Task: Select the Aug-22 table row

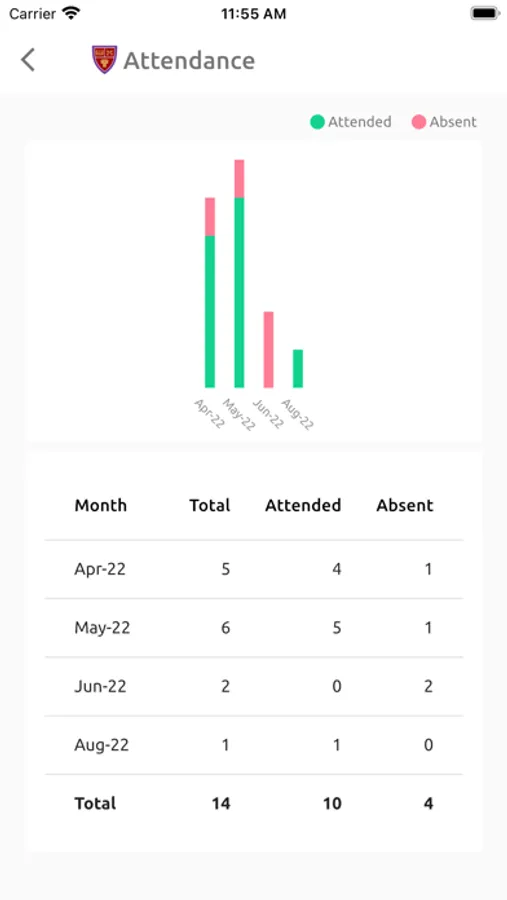Action: [254, 745]
